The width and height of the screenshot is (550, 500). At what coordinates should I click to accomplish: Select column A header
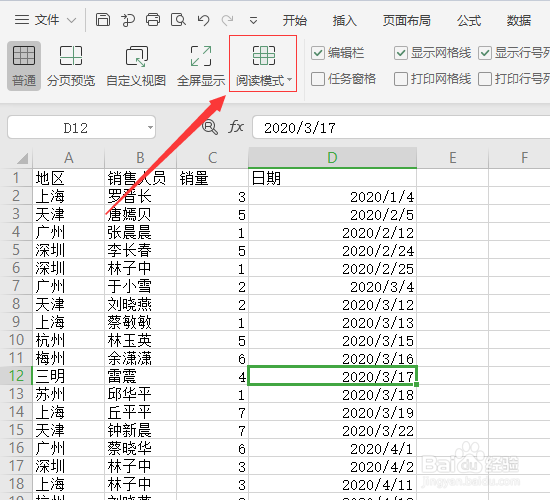[x=69, y=158]
